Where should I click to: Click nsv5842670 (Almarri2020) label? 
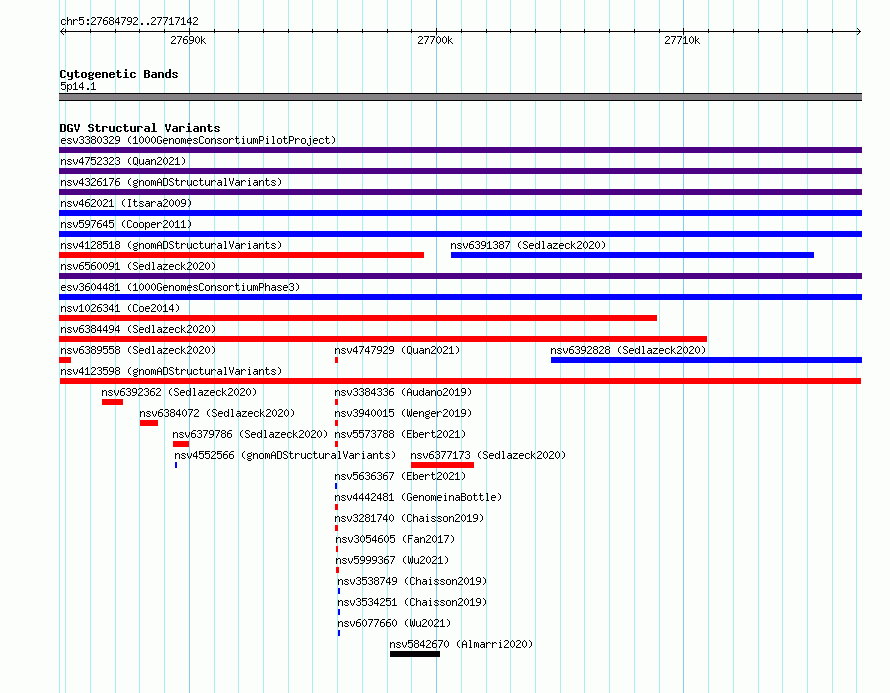point(461,644)
